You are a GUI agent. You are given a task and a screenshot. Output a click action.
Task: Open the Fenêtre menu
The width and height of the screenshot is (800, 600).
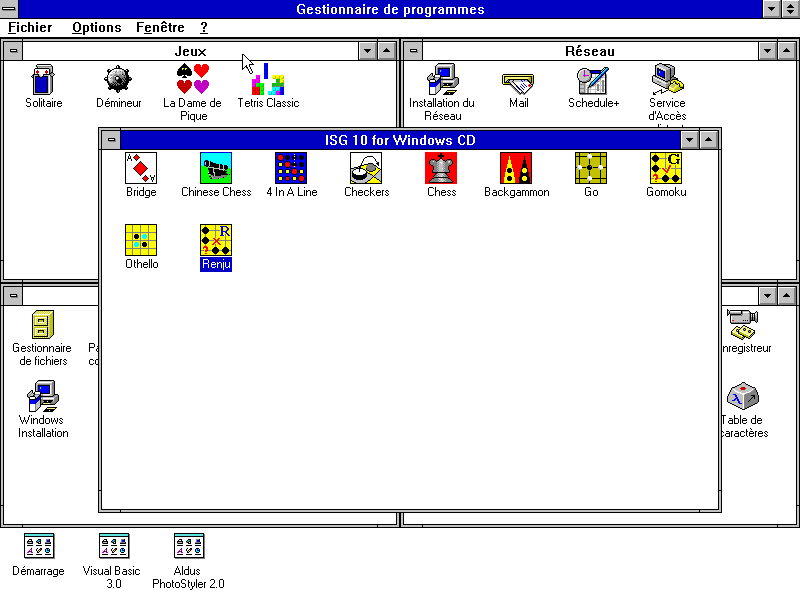[x=160, y=28]
